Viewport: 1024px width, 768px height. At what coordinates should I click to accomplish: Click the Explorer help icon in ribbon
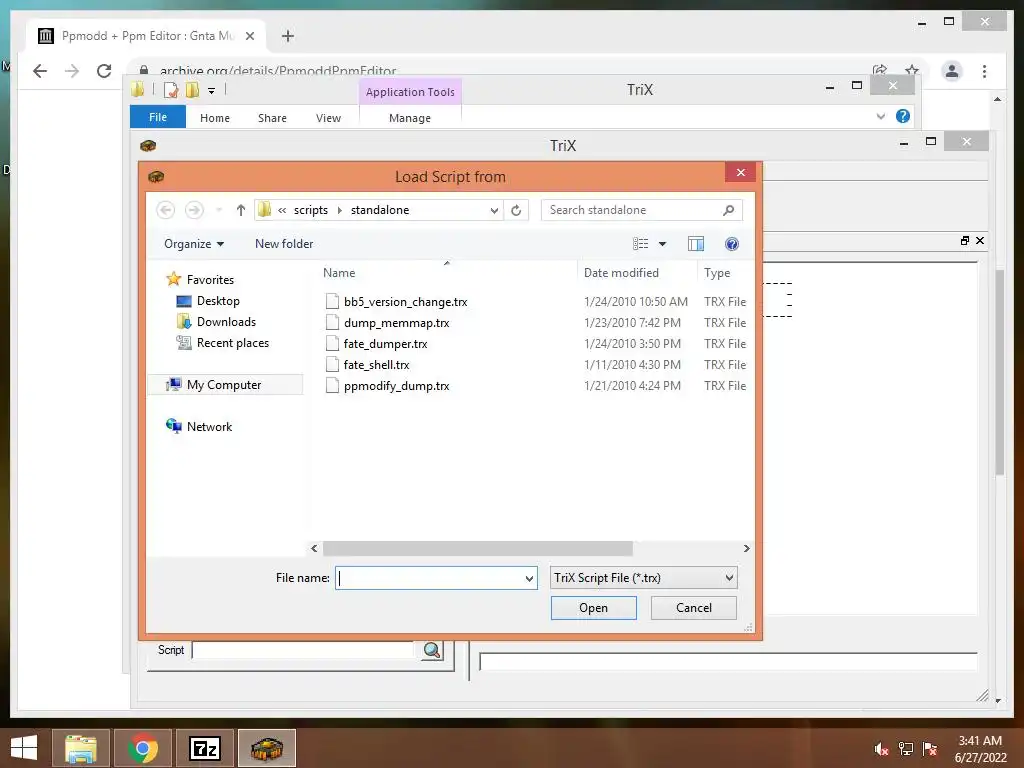903,116
